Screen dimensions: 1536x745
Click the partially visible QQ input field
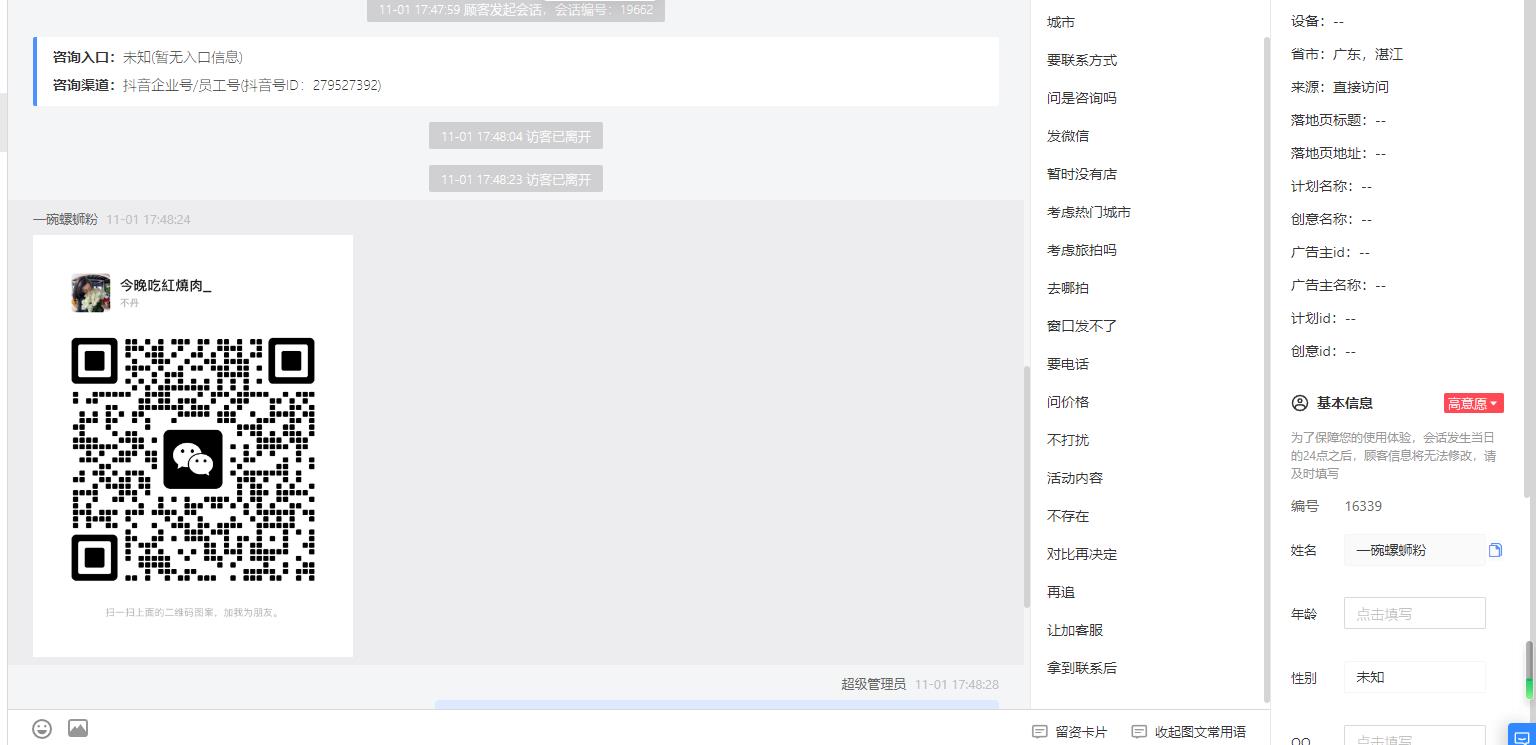(x=1414, y=735)
